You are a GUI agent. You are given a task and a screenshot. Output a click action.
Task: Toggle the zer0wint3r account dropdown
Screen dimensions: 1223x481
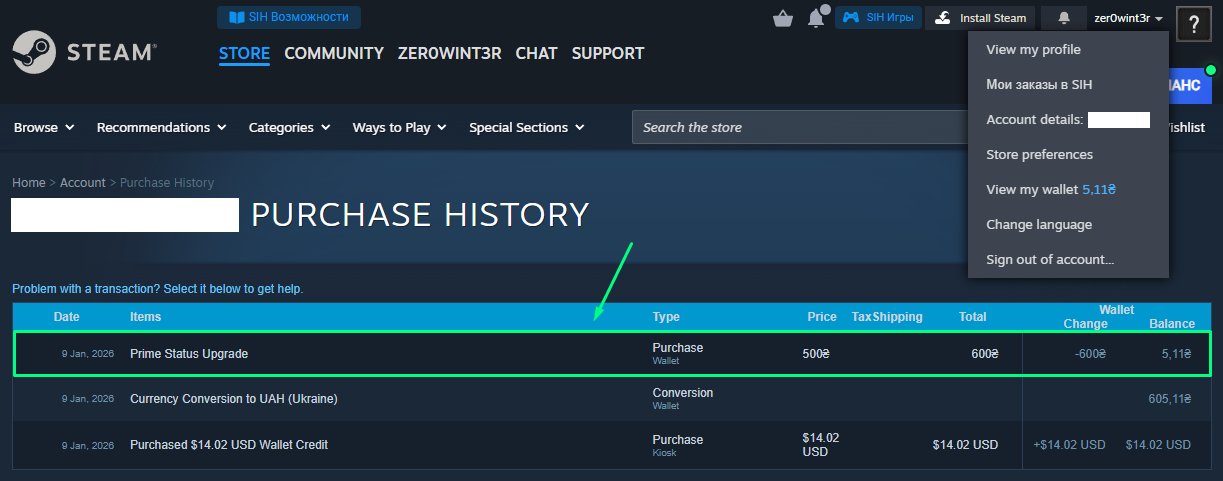1129,18
